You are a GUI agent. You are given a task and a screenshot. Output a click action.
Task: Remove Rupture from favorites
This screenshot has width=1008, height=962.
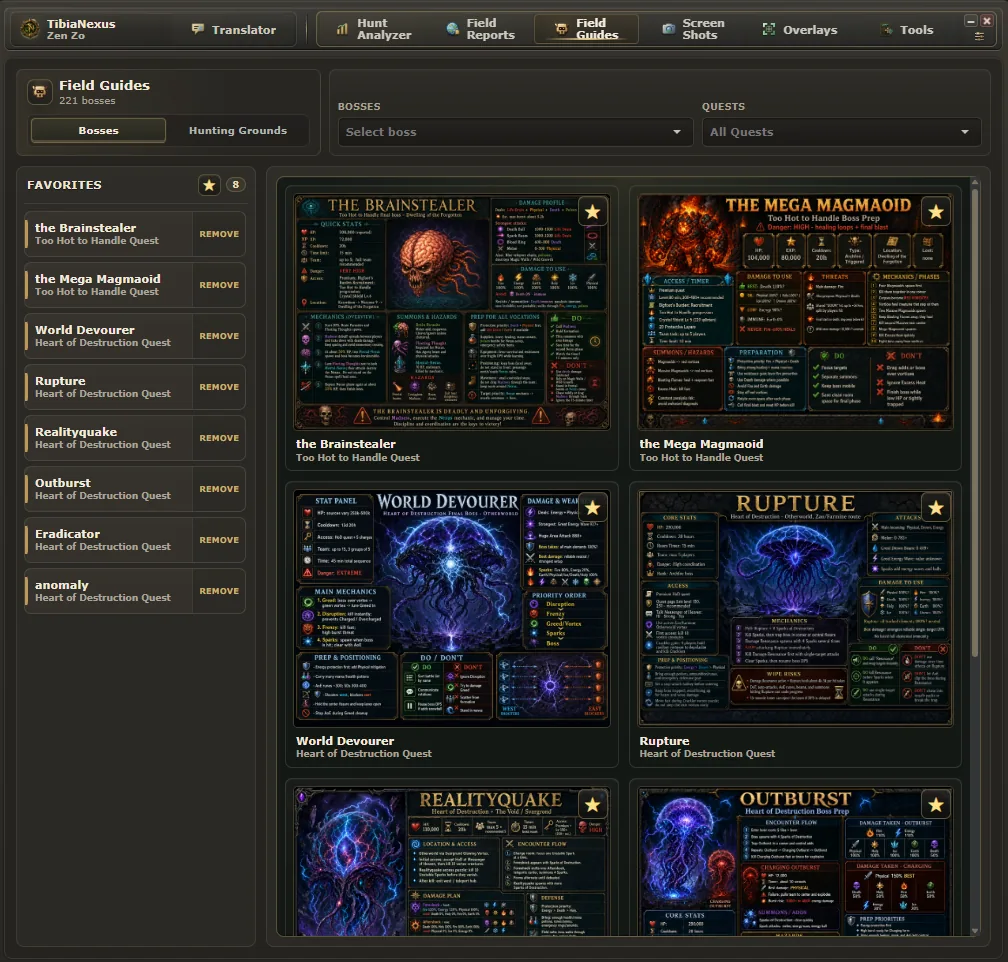point(219,387)
